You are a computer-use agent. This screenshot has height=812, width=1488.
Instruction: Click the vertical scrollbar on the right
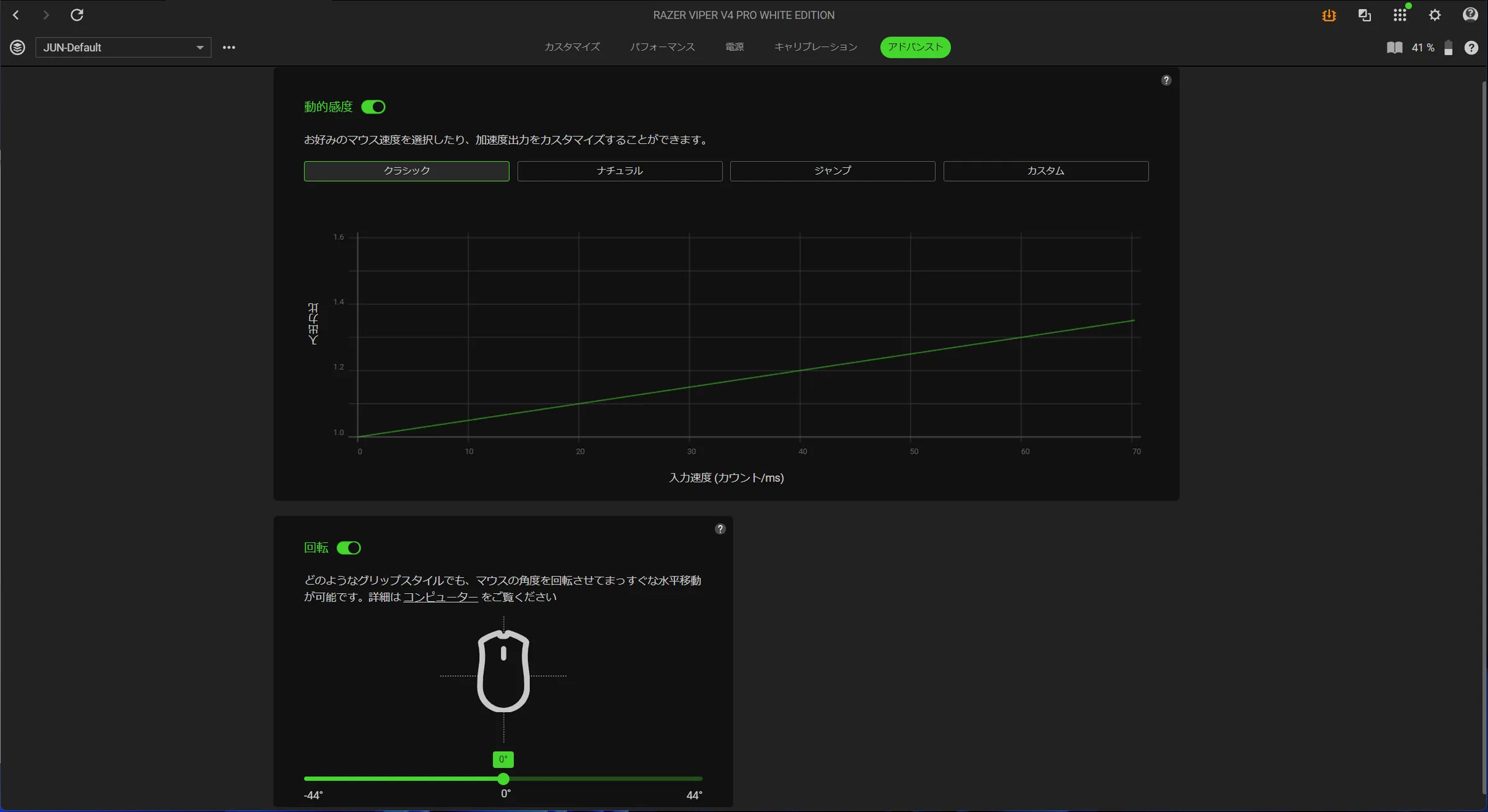[x=1484, y=437]
